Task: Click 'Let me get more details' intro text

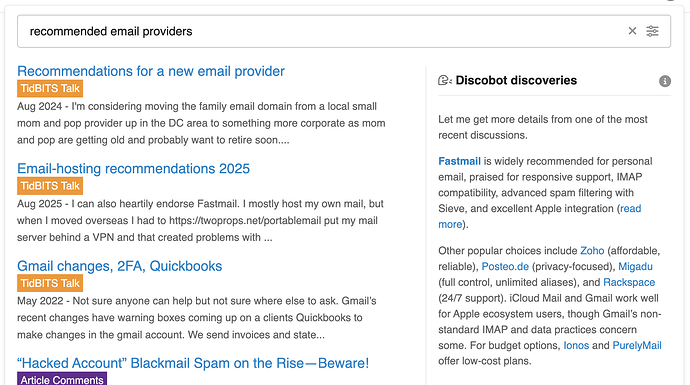Action: point(543,127)
